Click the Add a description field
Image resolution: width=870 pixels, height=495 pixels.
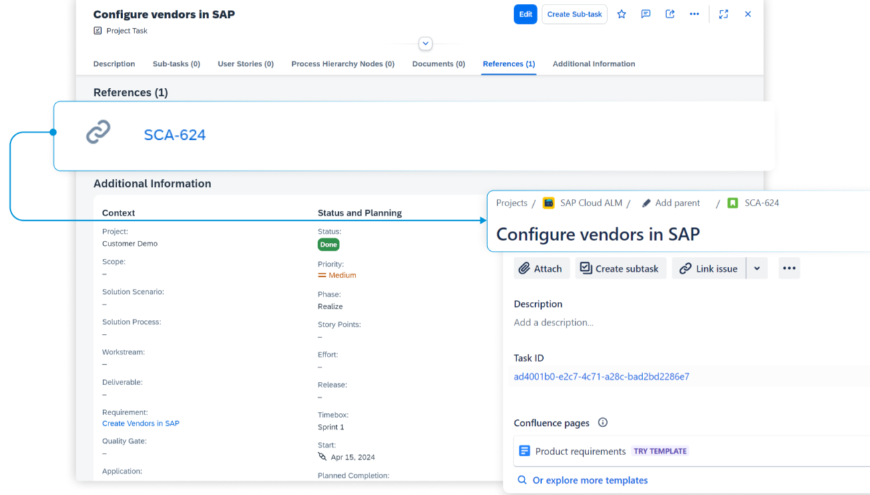[x=553, y=322]
